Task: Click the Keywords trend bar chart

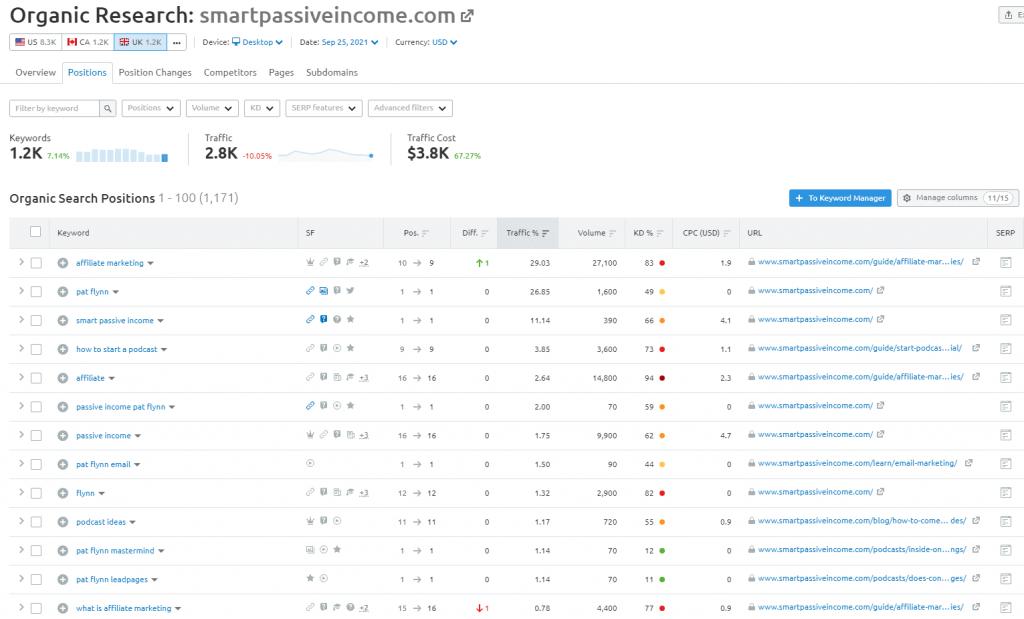Action: pyautogui.click(x=122, y=155)
